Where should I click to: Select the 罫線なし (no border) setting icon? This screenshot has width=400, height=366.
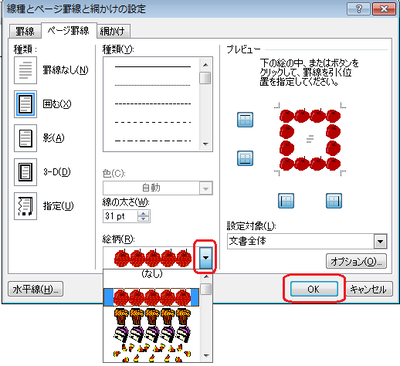tap(25, 70)
